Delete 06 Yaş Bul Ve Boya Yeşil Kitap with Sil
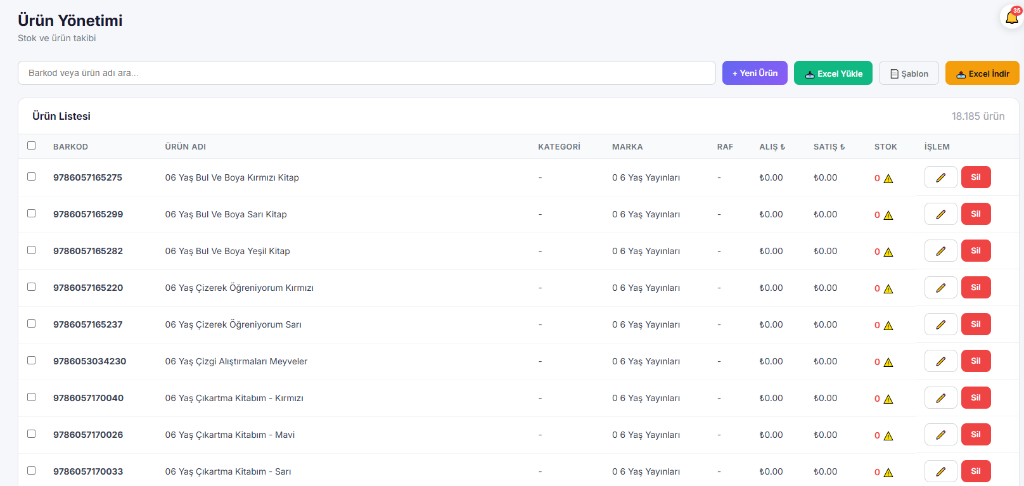The image size is (1024, 486). pyautogui.click(x=976, y=251)
